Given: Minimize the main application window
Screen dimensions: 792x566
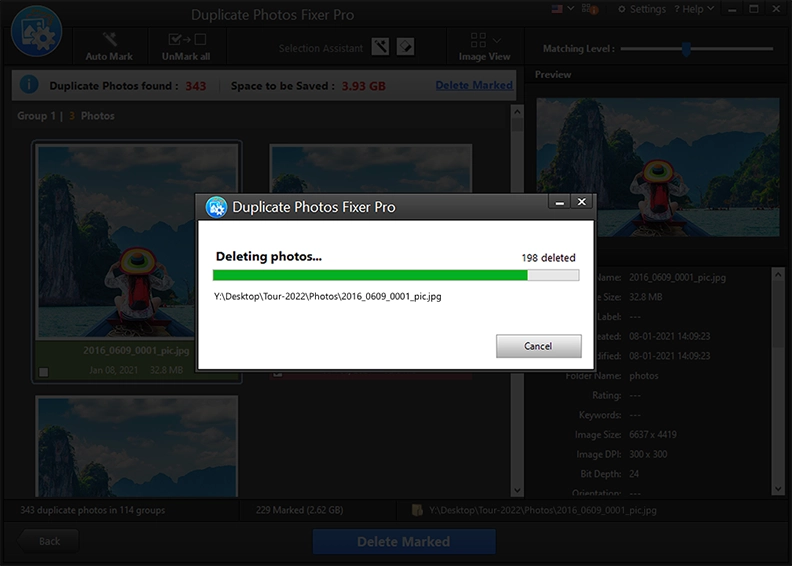Looking at the screenshot, I should [x=732, y=9].
